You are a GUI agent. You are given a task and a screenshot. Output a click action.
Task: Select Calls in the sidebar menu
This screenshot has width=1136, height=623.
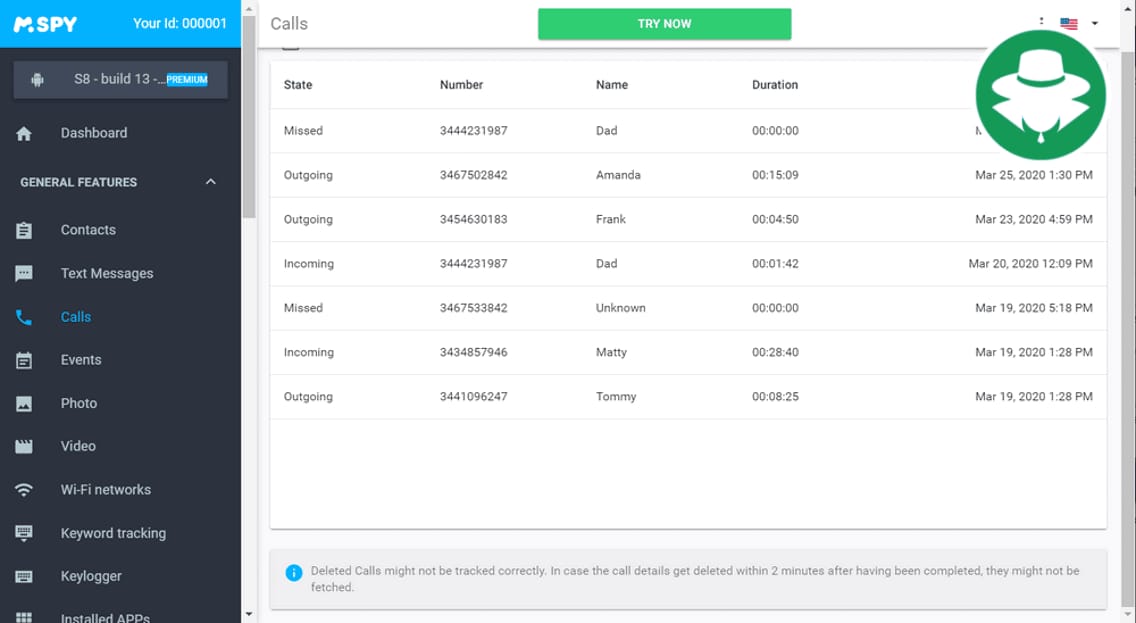(x=76, y=317)
